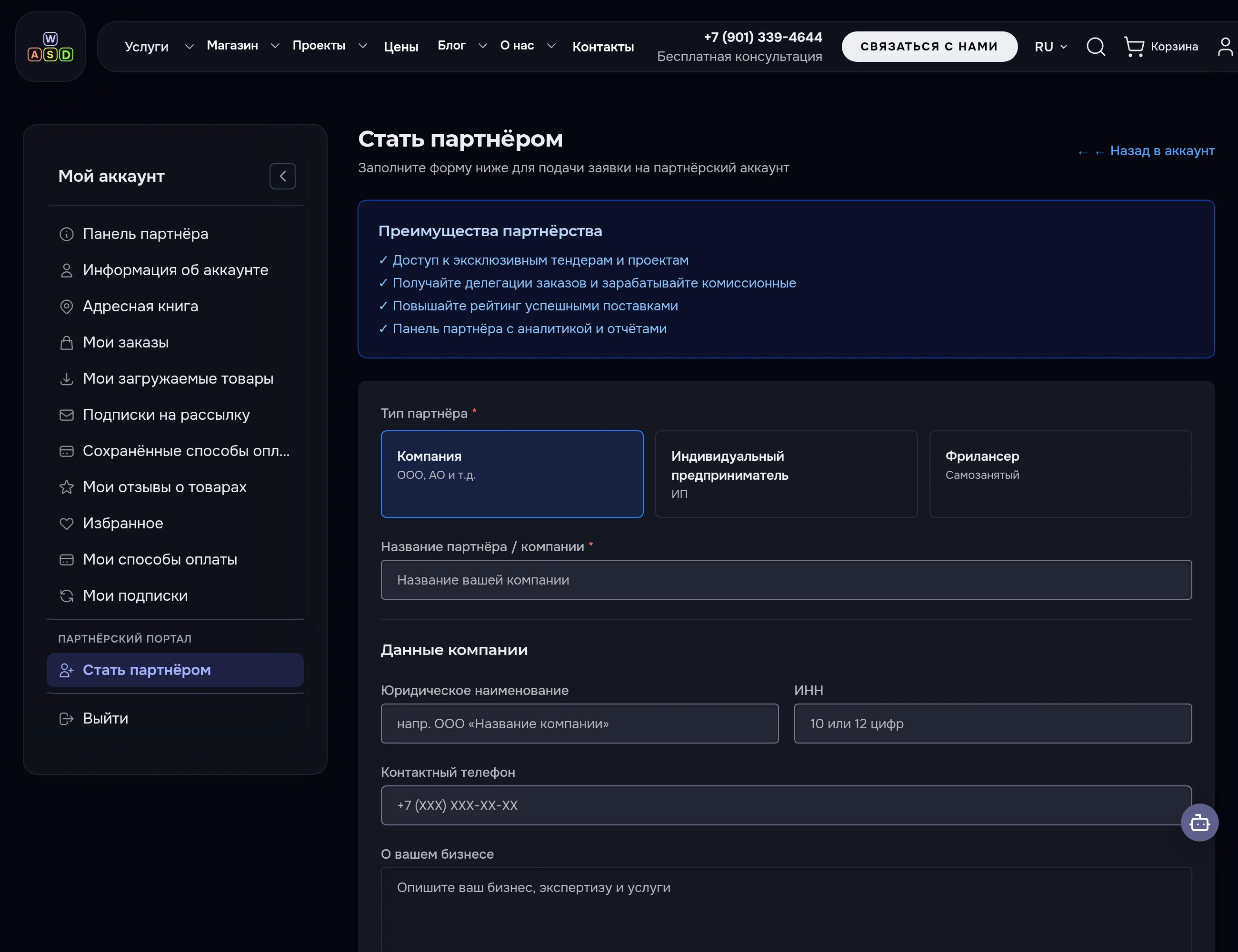Expand the Блог dropdown chevron
The width and height of the screenshot is (1238, 952).
coord(482,46)
